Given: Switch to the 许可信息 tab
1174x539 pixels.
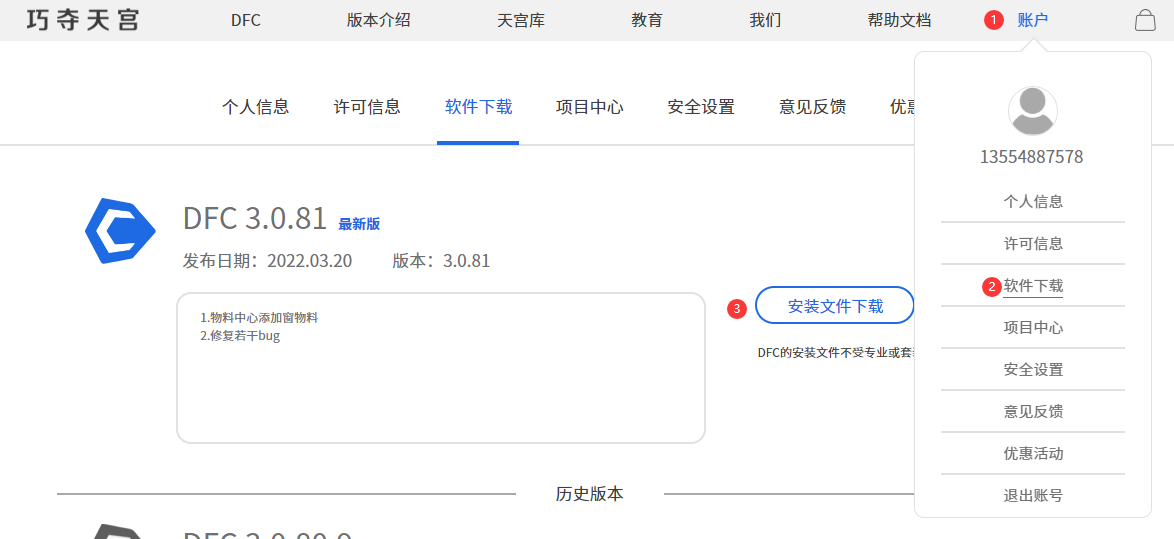Looking at the screenshot, I should click(x=367, y=107).
